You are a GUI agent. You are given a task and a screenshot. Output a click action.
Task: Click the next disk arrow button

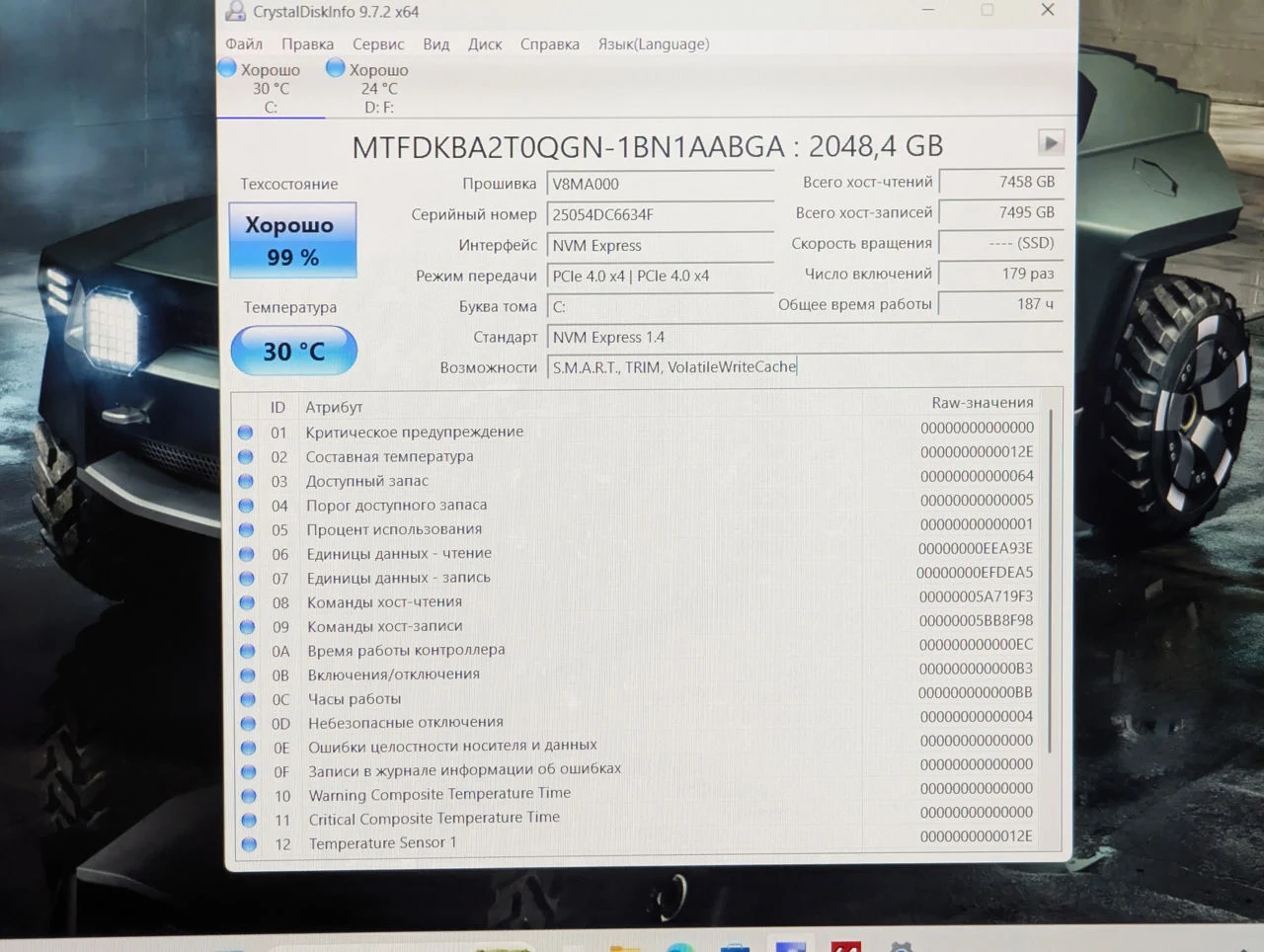pos(1051,142)
